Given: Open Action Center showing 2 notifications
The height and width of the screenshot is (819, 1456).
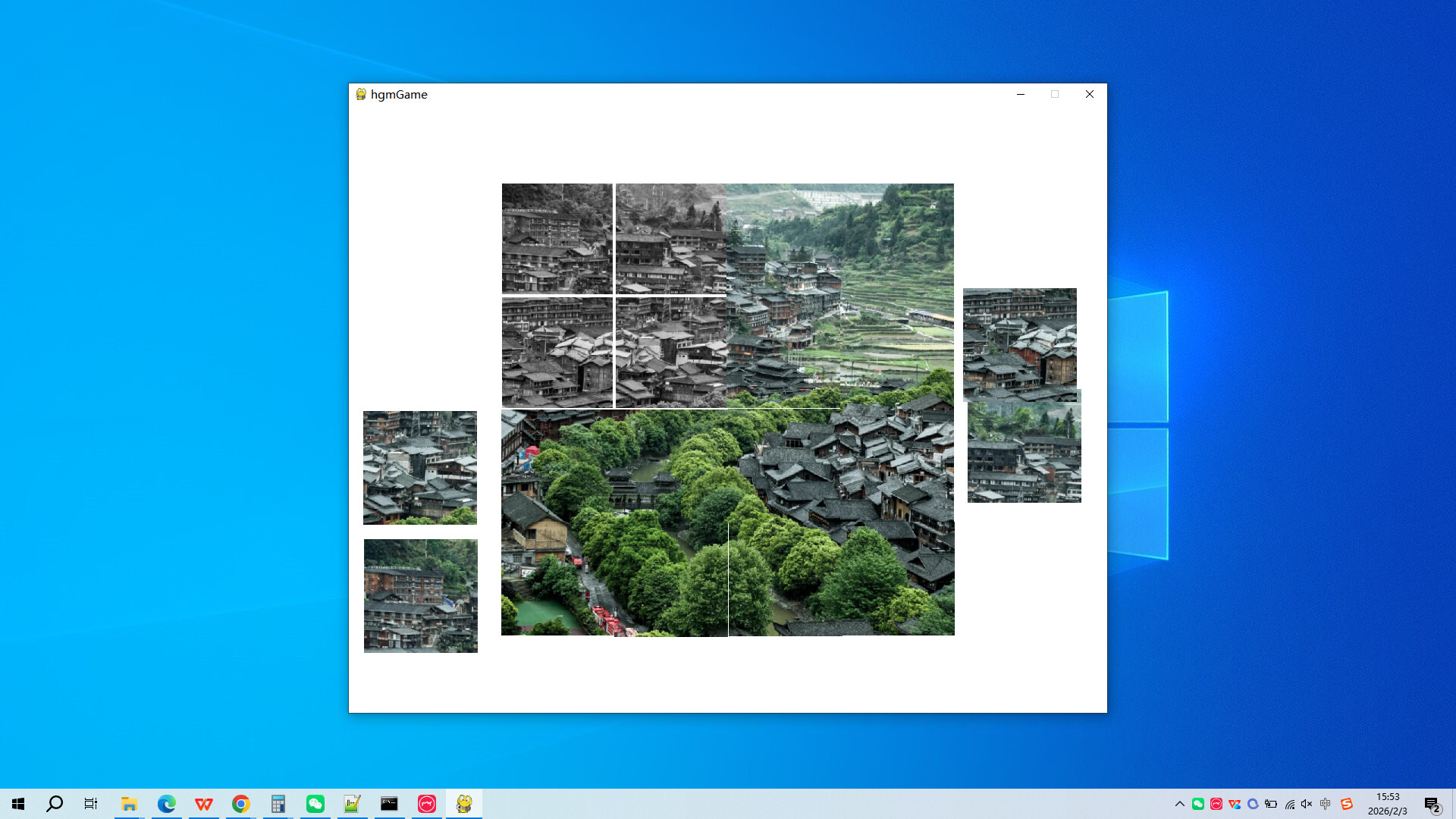Looking at the screenshot, I should point(1432,803).
